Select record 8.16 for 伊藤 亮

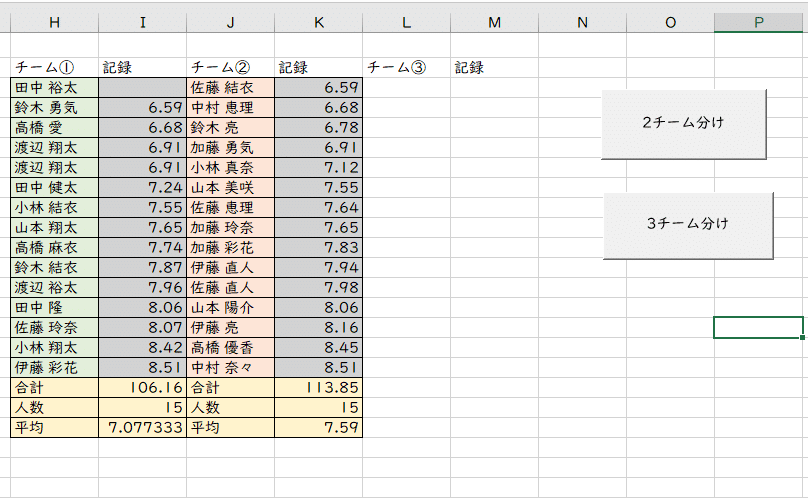pyautogui.click(x=318, y=328)
